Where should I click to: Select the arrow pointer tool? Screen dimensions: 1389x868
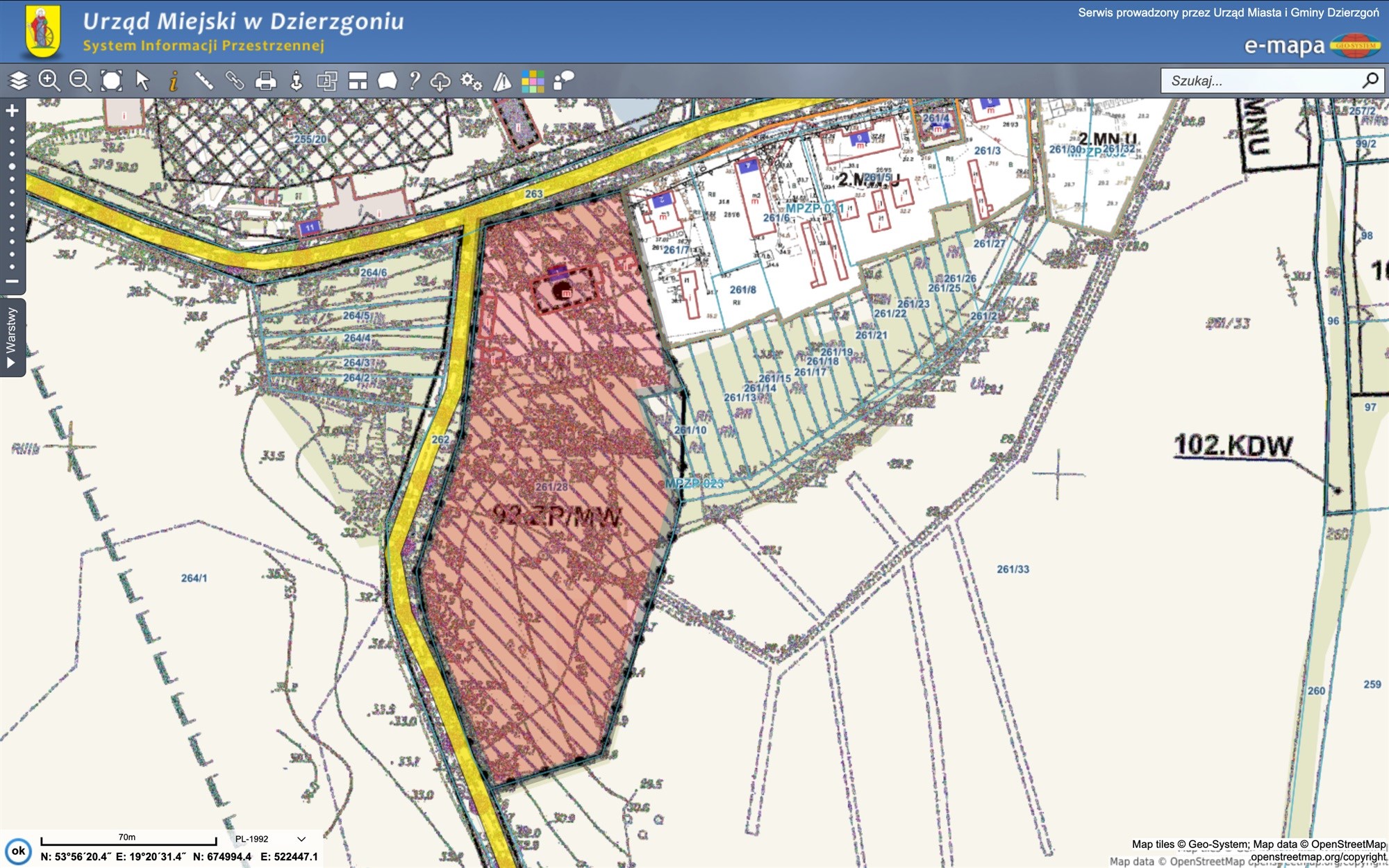point(142,81)
